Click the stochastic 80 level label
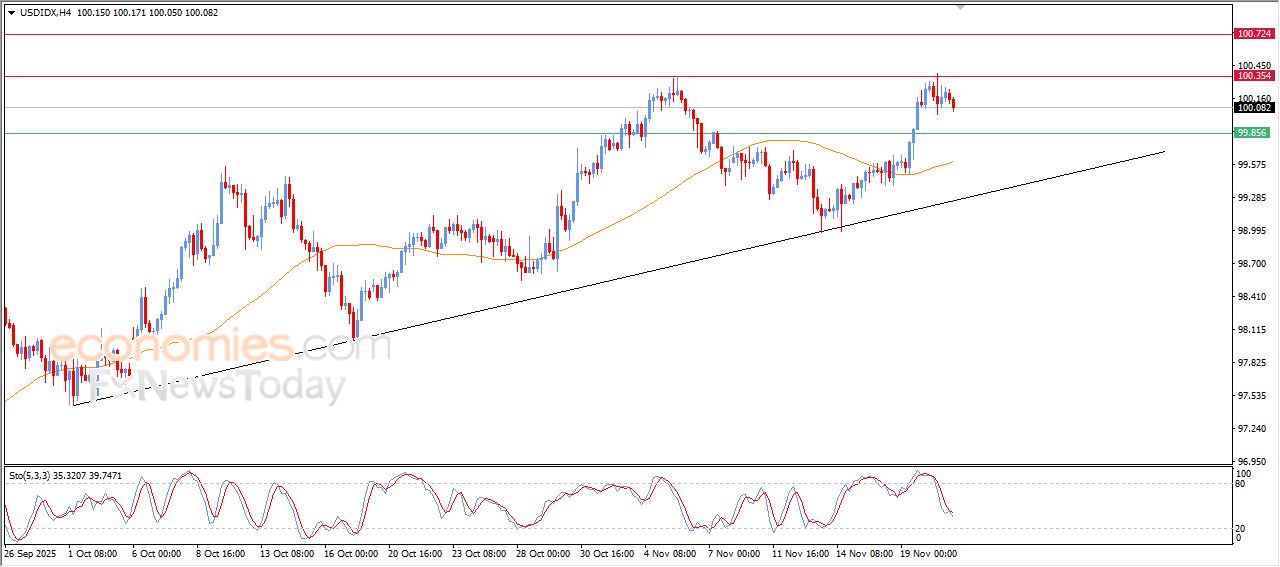1280x567 pixels. click(x=1241, y=484)
